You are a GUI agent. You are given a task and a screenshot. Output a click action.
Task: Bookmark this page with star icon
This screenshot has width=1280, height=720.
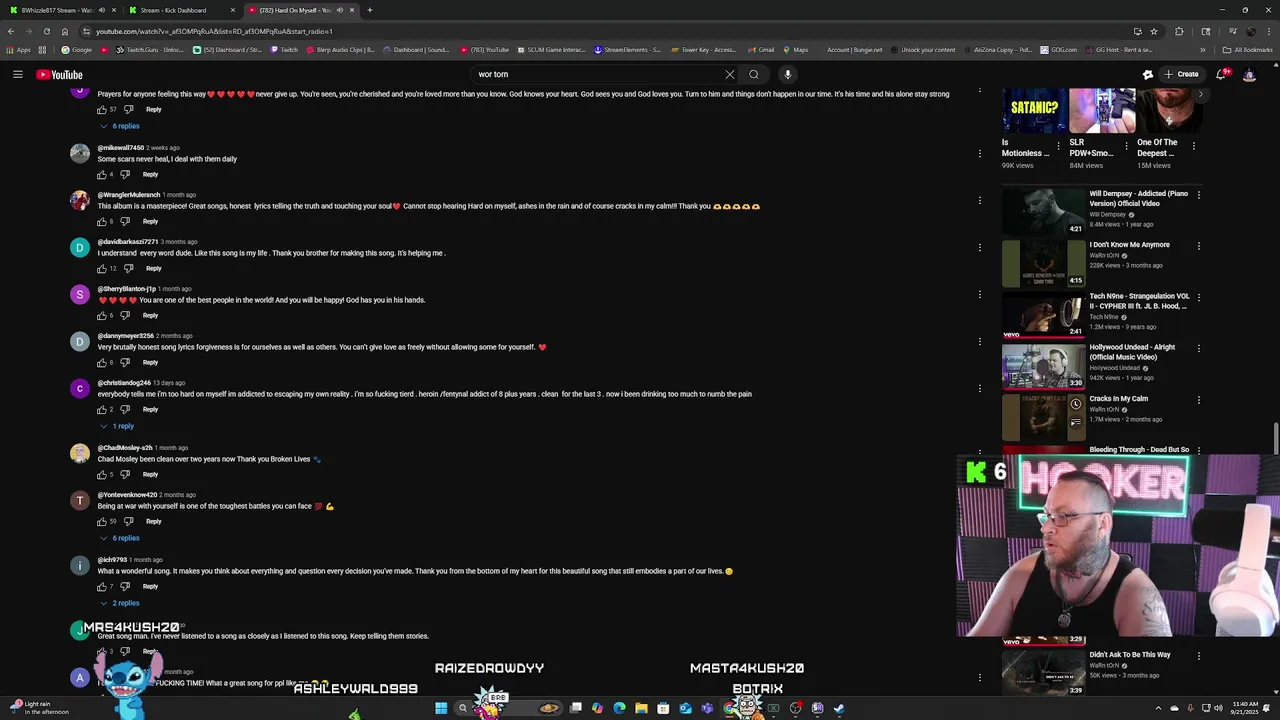point(1154,31)
